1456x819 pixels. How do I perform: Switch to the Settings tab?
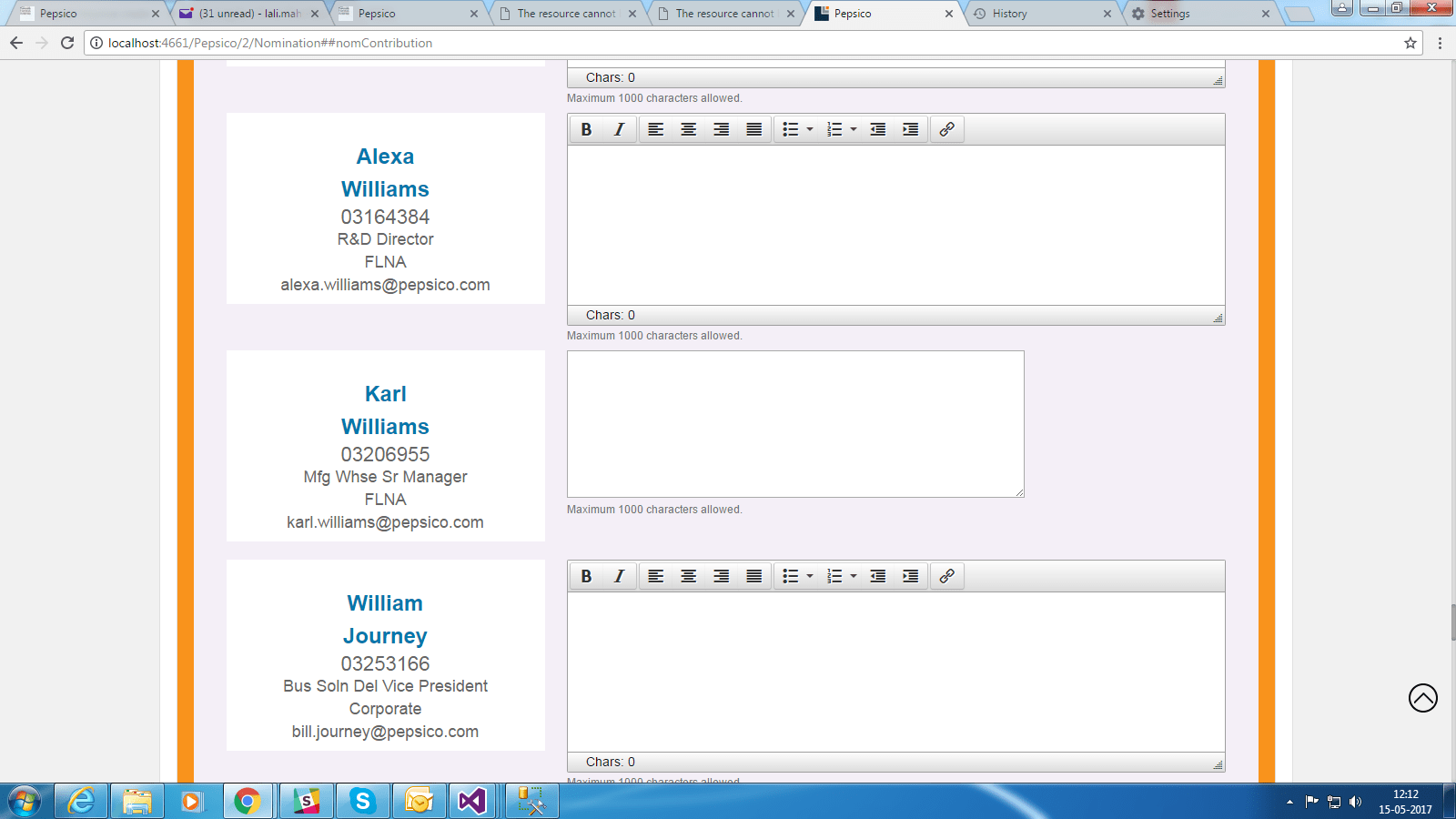click(x=1199, y=14)
